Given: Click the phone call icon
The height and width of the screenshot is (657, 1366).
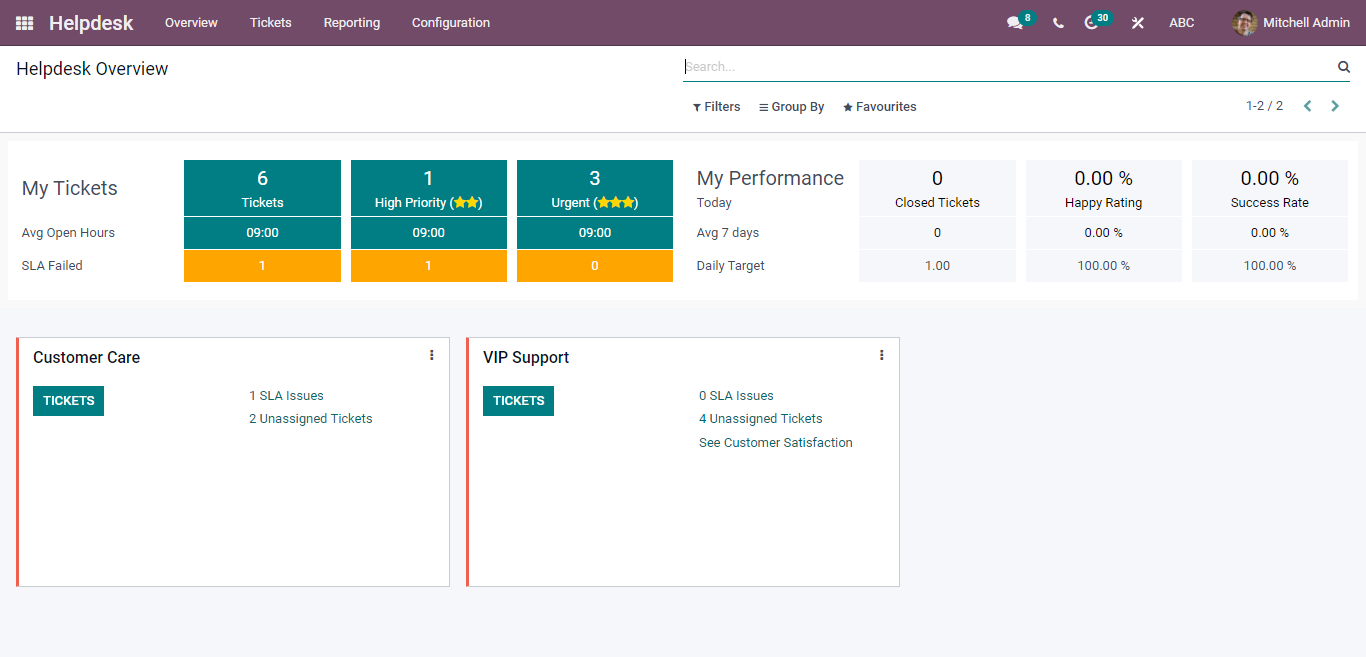Looking at the screenshot, I should pos(1058,23).
